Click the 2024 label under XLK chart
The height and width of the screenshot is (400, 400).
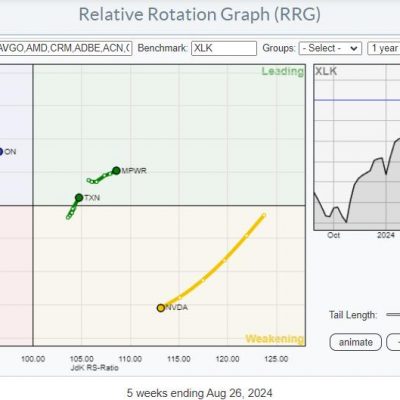tap(386, 235)
